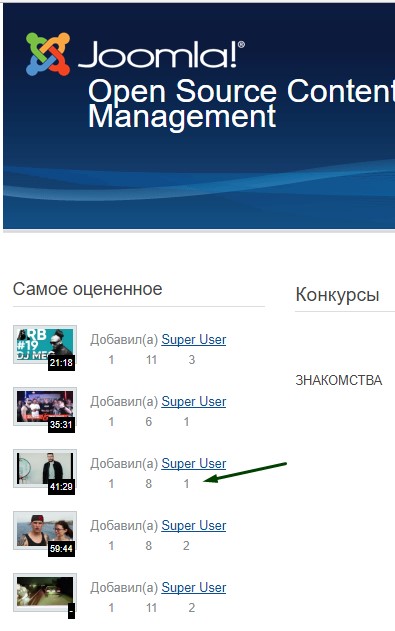Click the ЗНАКОМСТВА entry under Конкурсы

point(339,380)
